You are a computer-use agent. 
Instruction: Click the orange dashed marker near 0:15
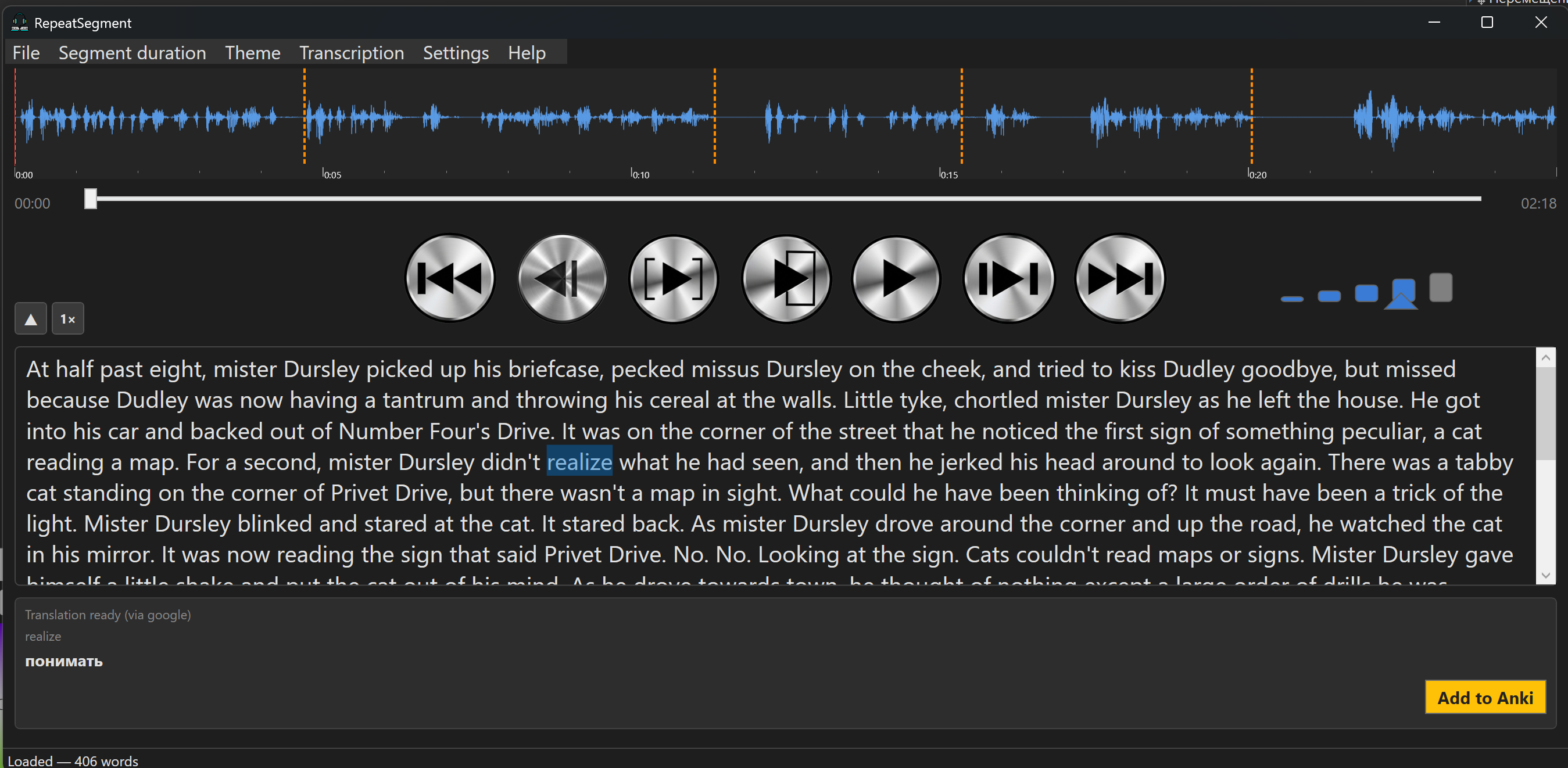[962, 116]
